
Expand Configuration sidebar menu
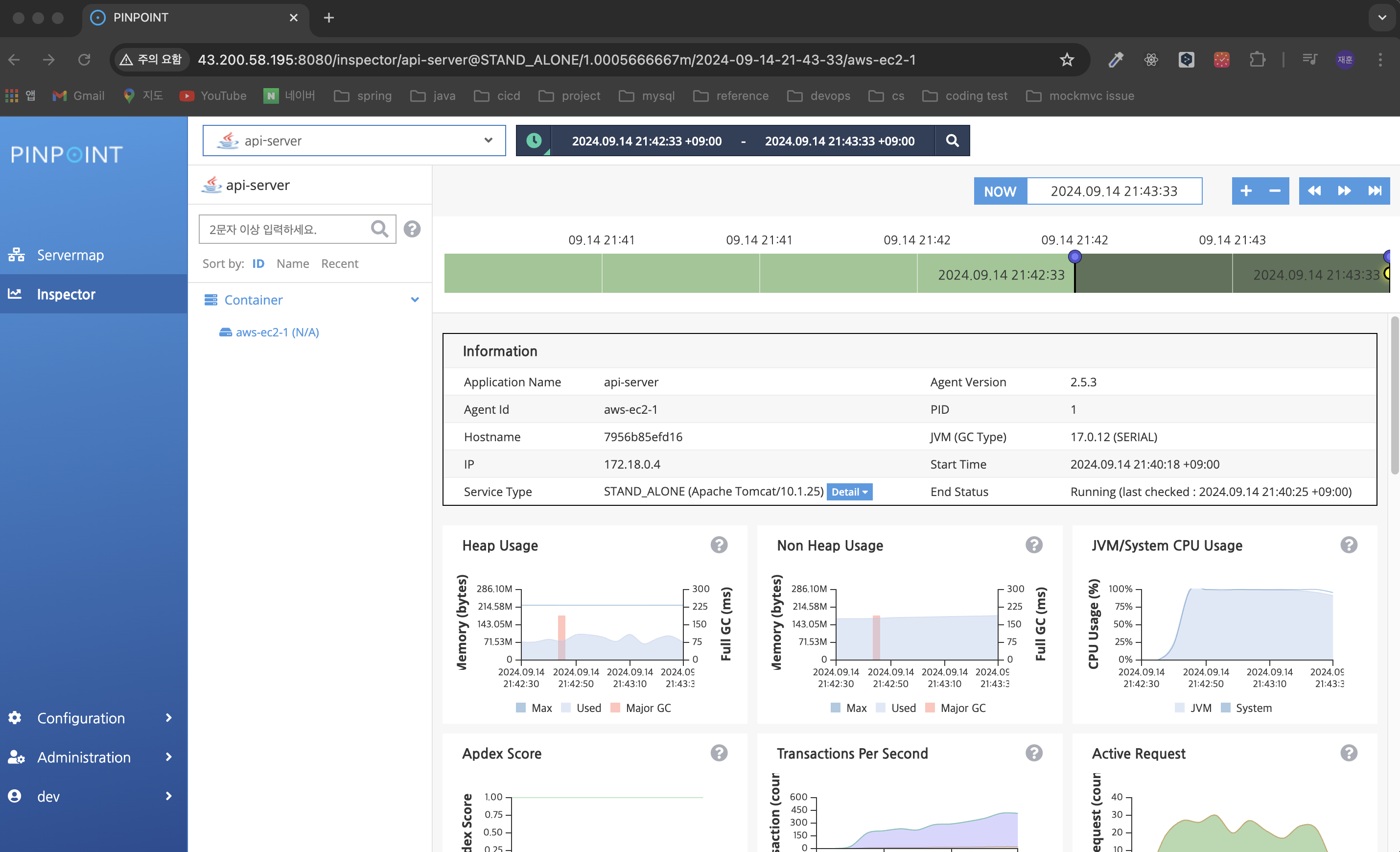(x=81, y=718)
